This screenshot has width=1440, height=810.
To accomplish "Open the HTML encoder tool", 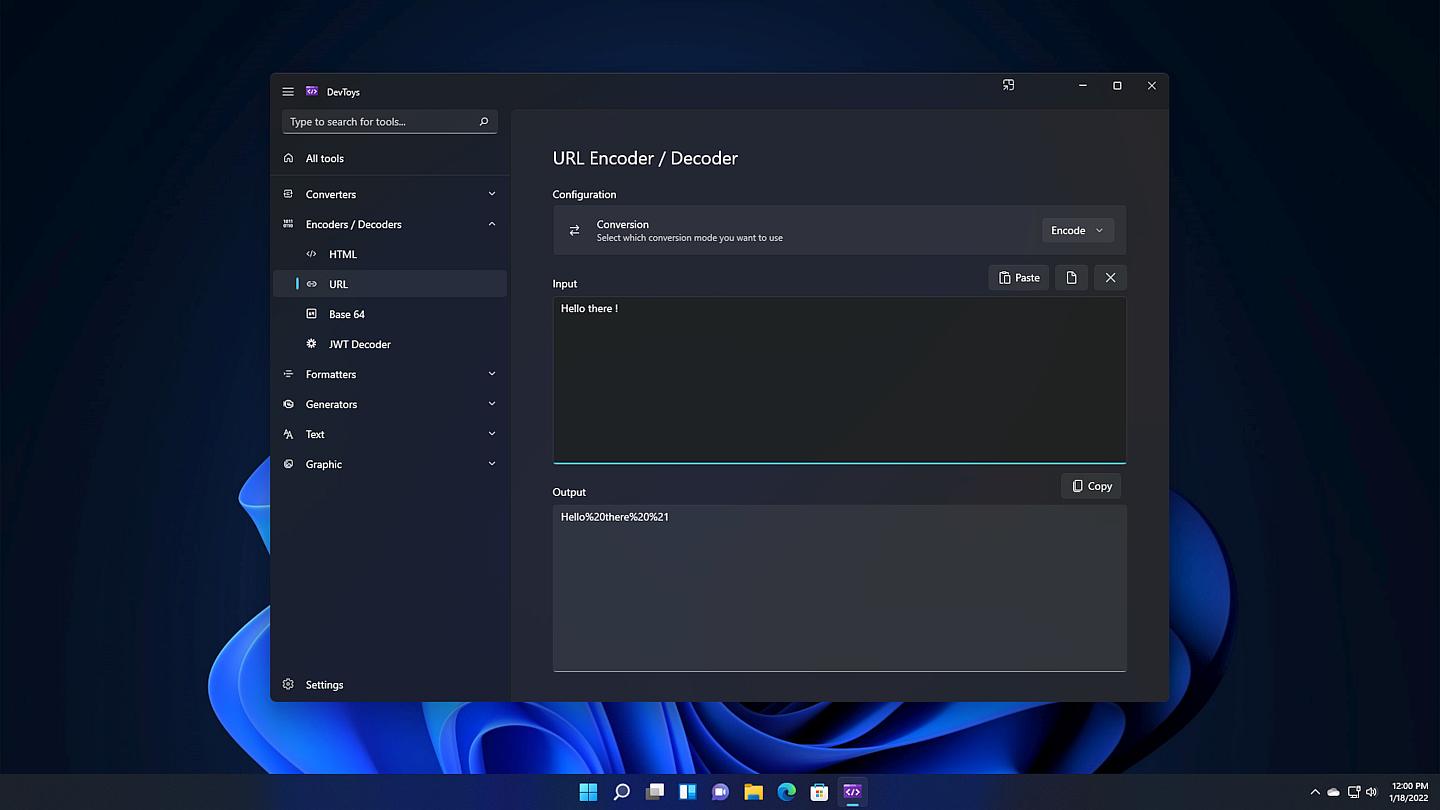I will (x=390, y=254).
